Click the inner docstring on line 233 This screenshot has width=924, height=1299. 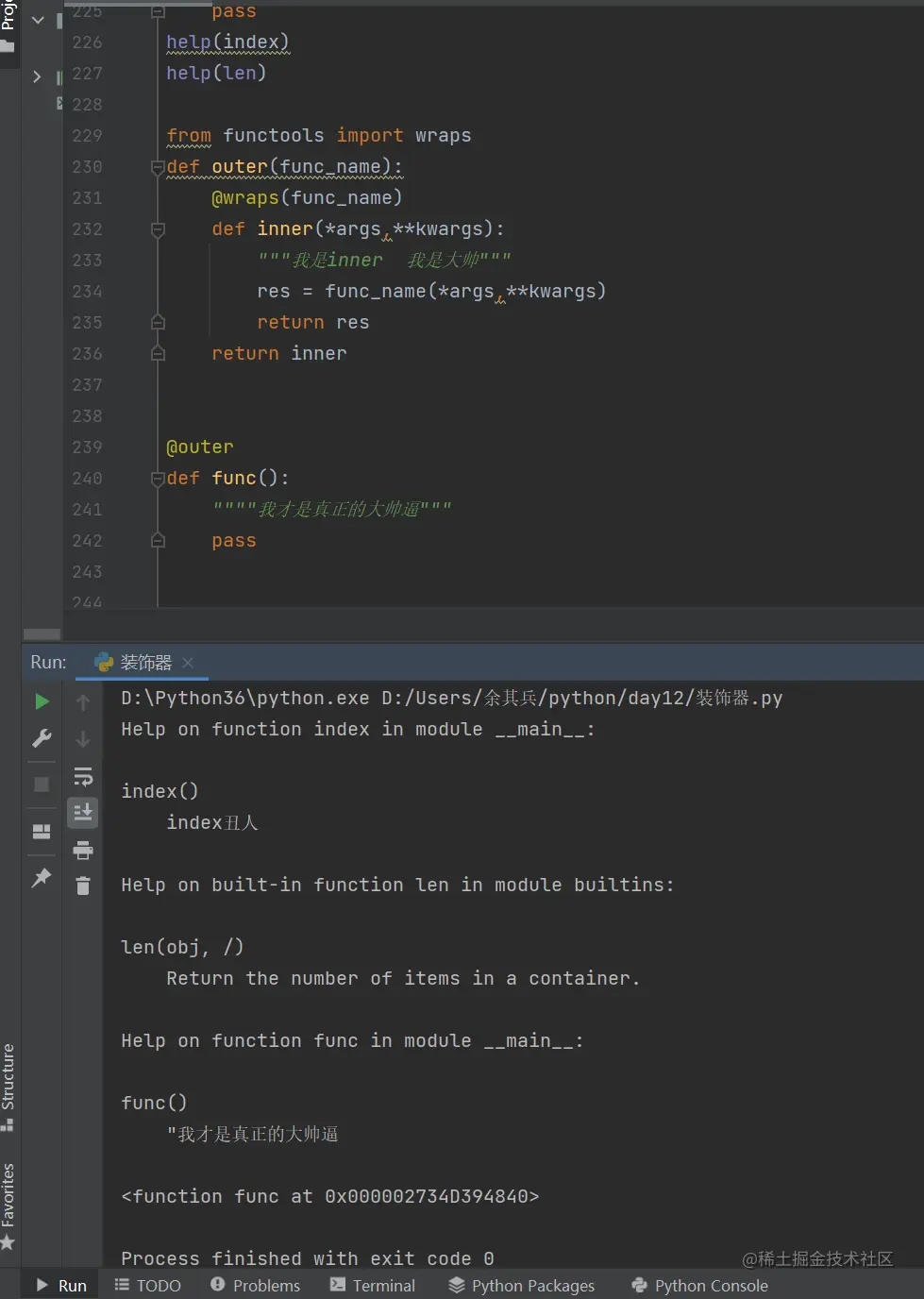coord(384,261)
